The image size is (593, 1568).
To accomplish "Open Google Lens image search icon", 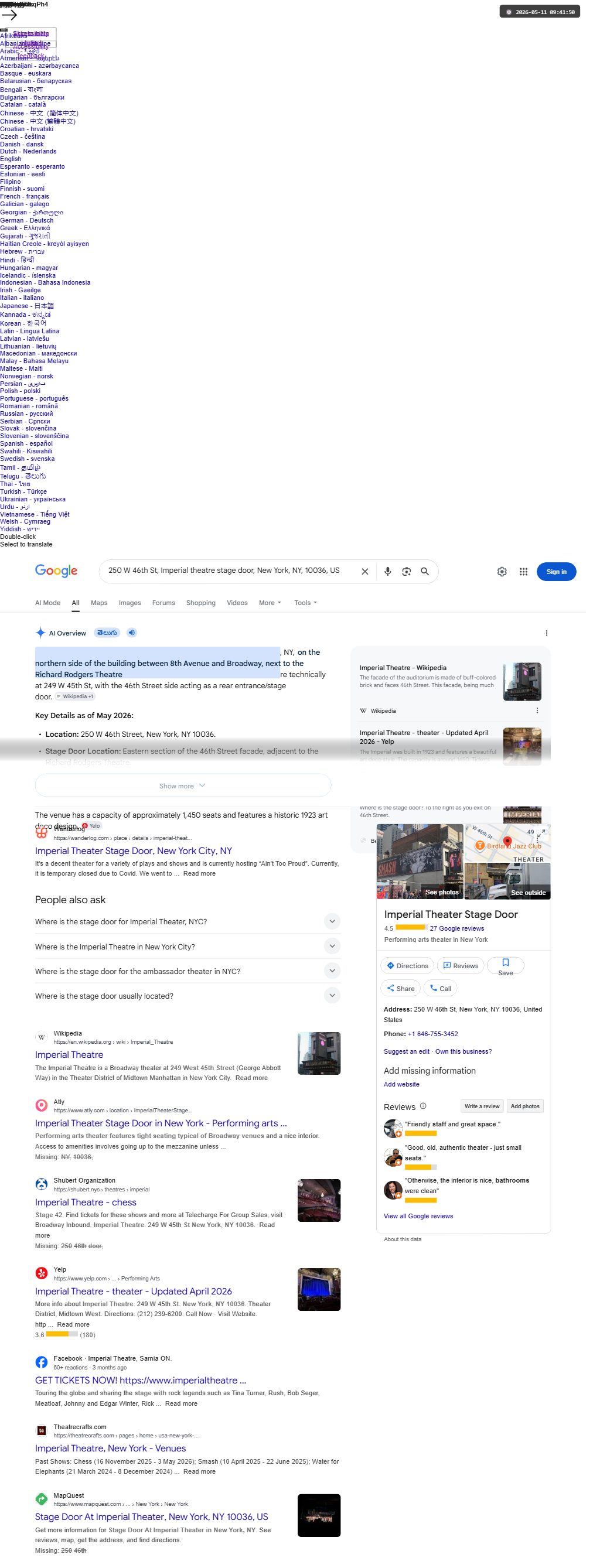I will (411, 578).
